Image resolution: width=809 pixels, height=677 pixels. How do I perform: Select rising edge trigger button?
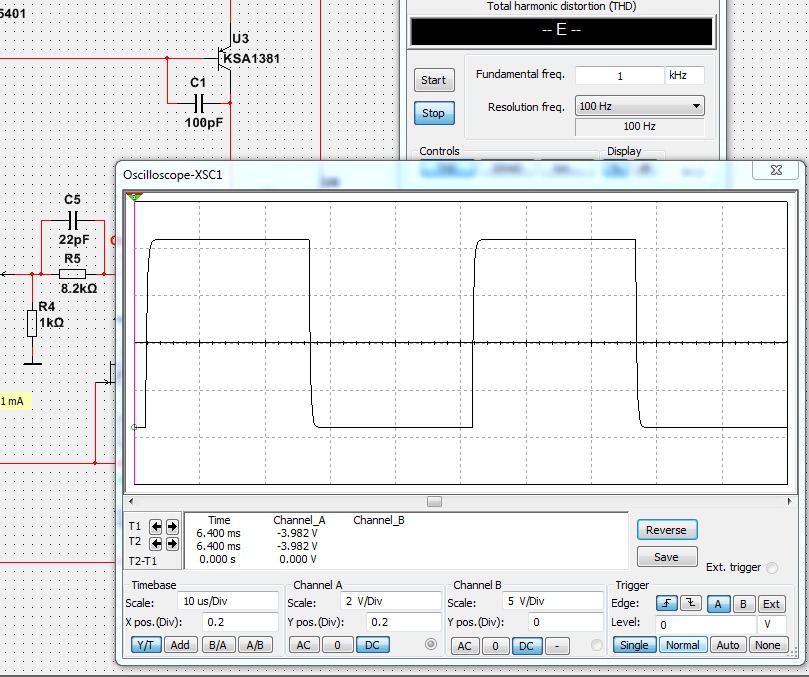coord(667,603)
